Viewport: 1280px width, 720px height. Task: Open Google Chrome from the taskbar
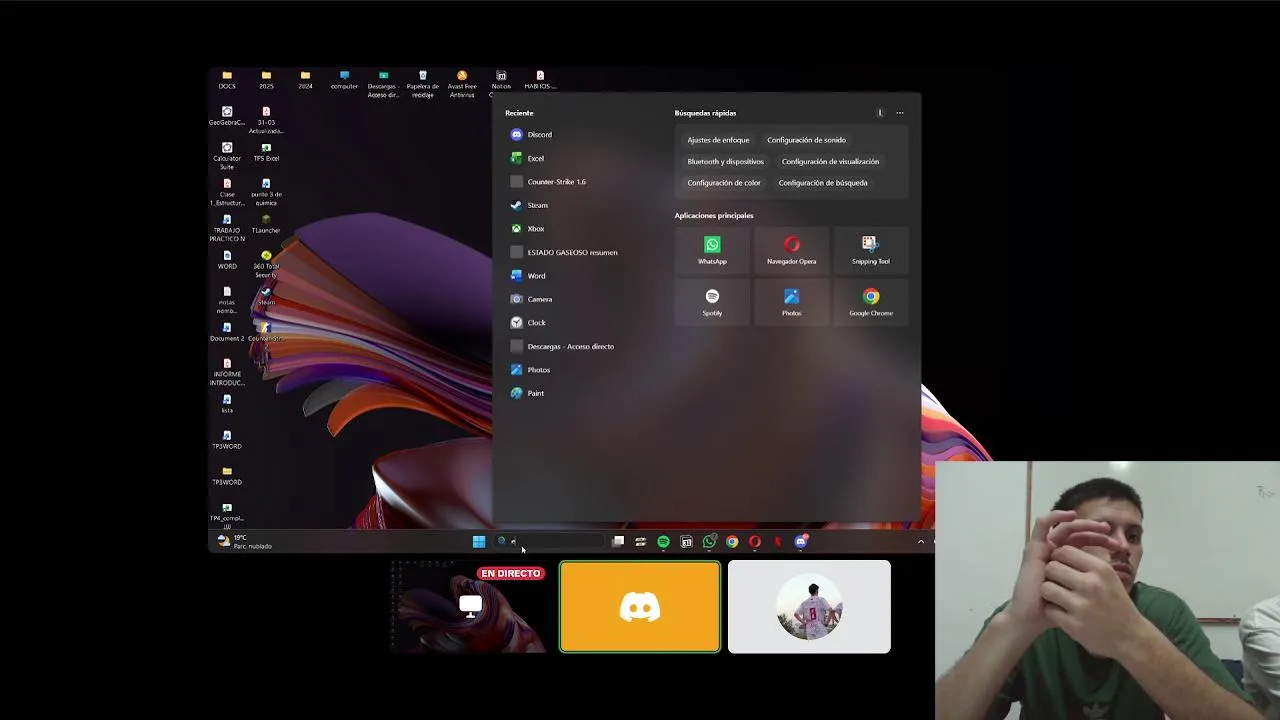pos(732,542)
